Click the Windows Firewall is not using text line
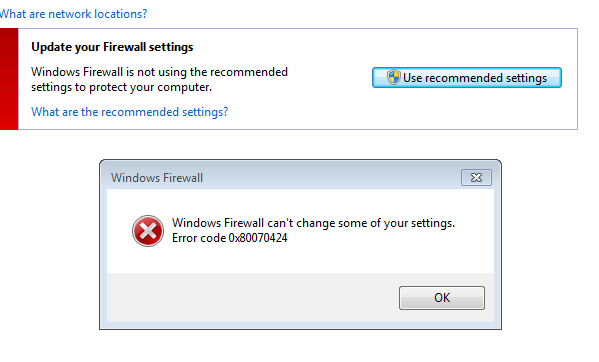Screen dimensions: 599x362 coord(159,72)
